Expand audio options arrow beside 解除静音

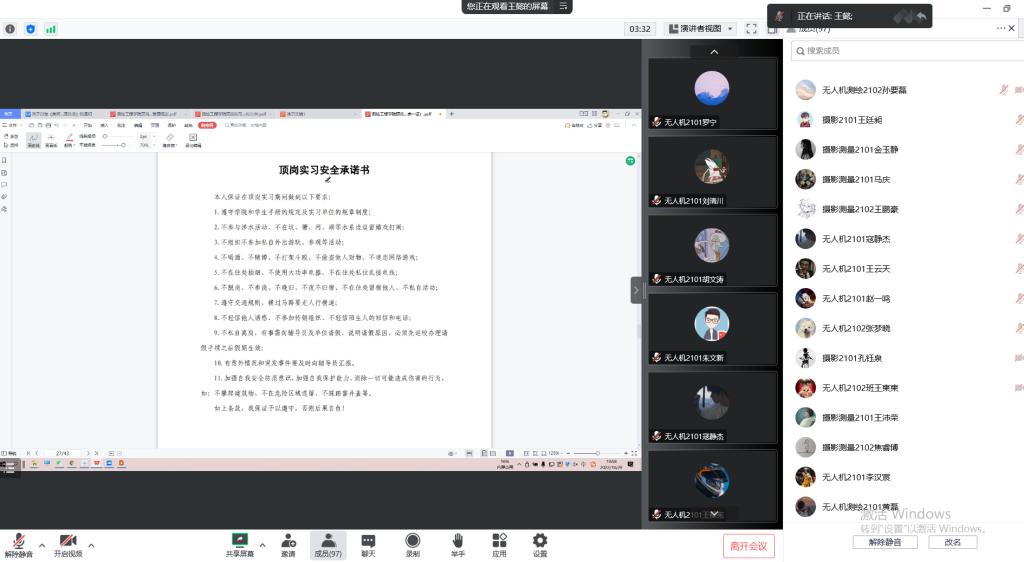coord(40,545)
